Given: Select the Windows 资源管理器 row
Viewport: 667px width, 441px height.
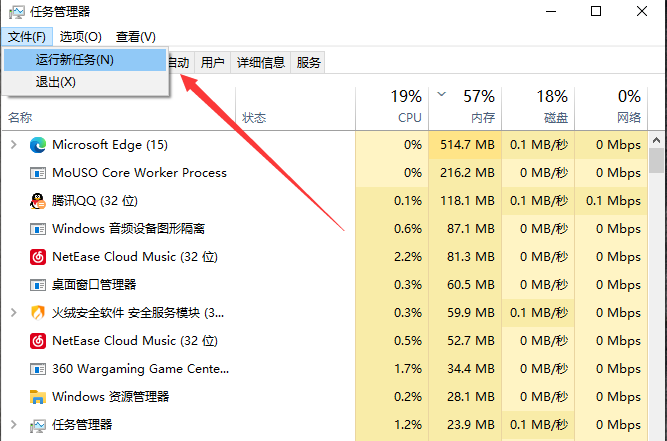Looking at the screenshot, I should coord(324,397).
